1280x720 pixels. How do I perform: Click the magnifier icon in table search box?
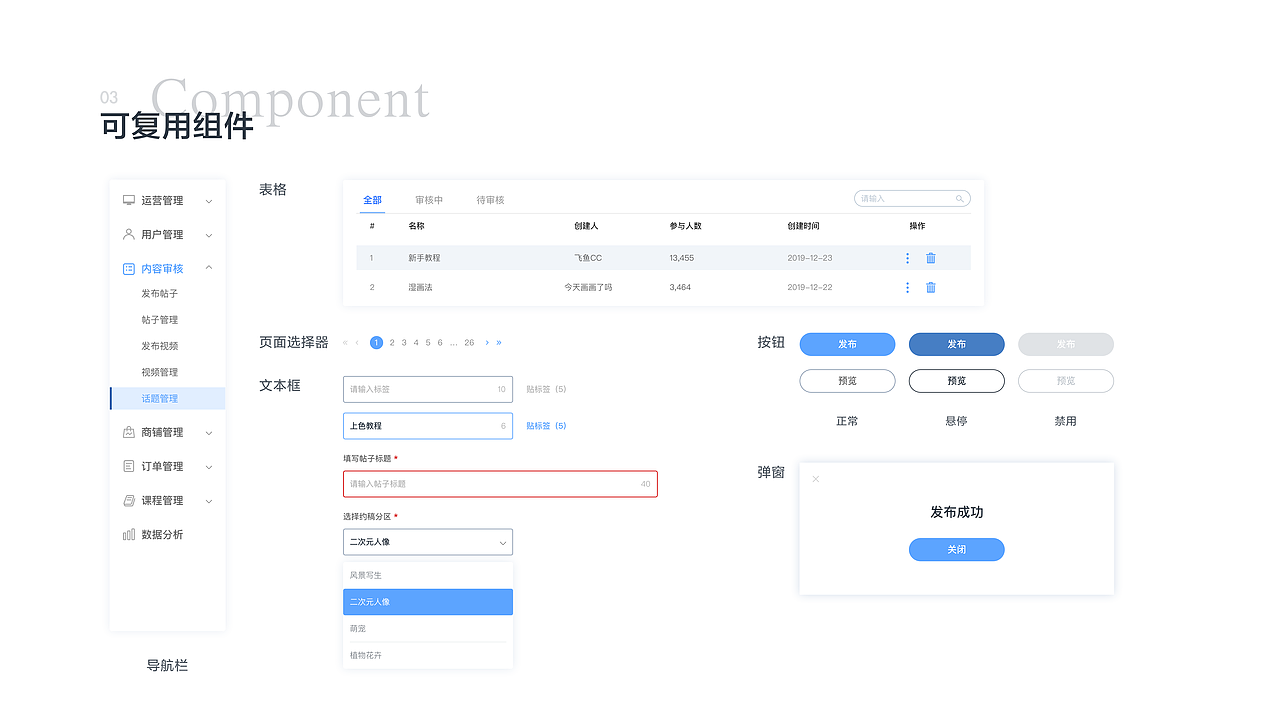point(960,198)
